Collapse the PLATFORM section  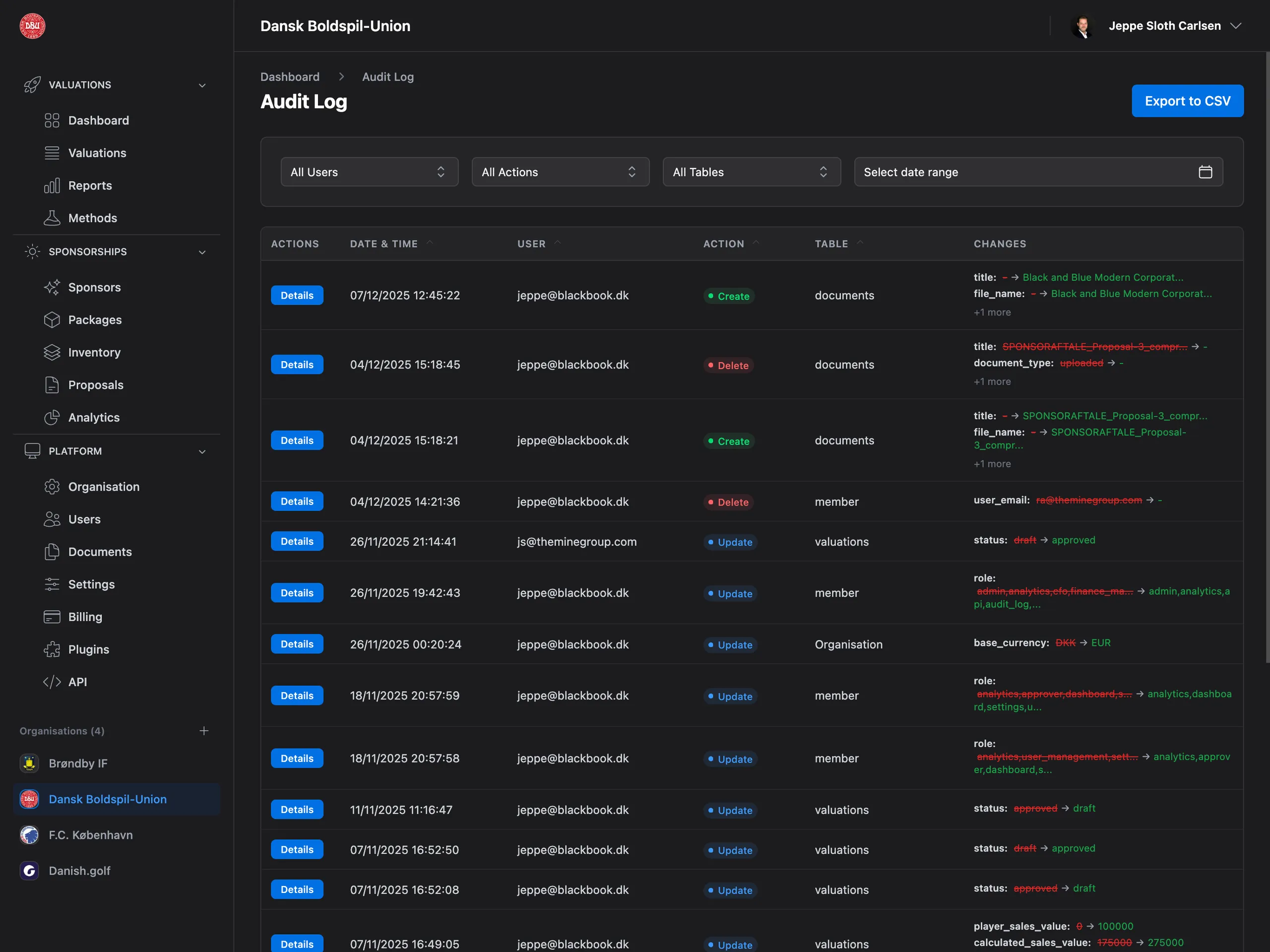202,452
